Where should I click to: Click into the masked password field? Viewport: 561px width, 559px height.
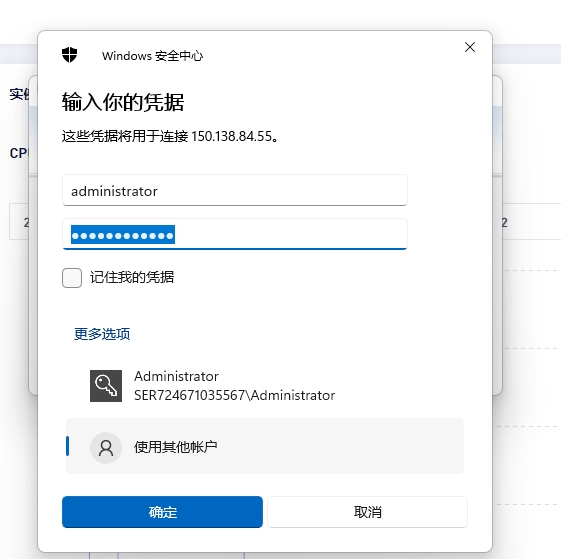coord(235,234)
